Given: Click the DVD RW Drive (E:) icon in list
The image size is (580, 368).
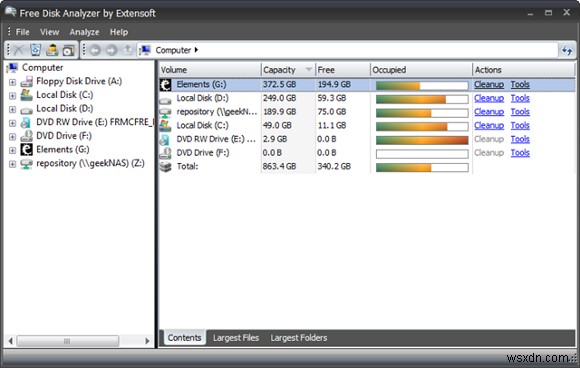Looking at the screenshot, I should click(165, 139).
